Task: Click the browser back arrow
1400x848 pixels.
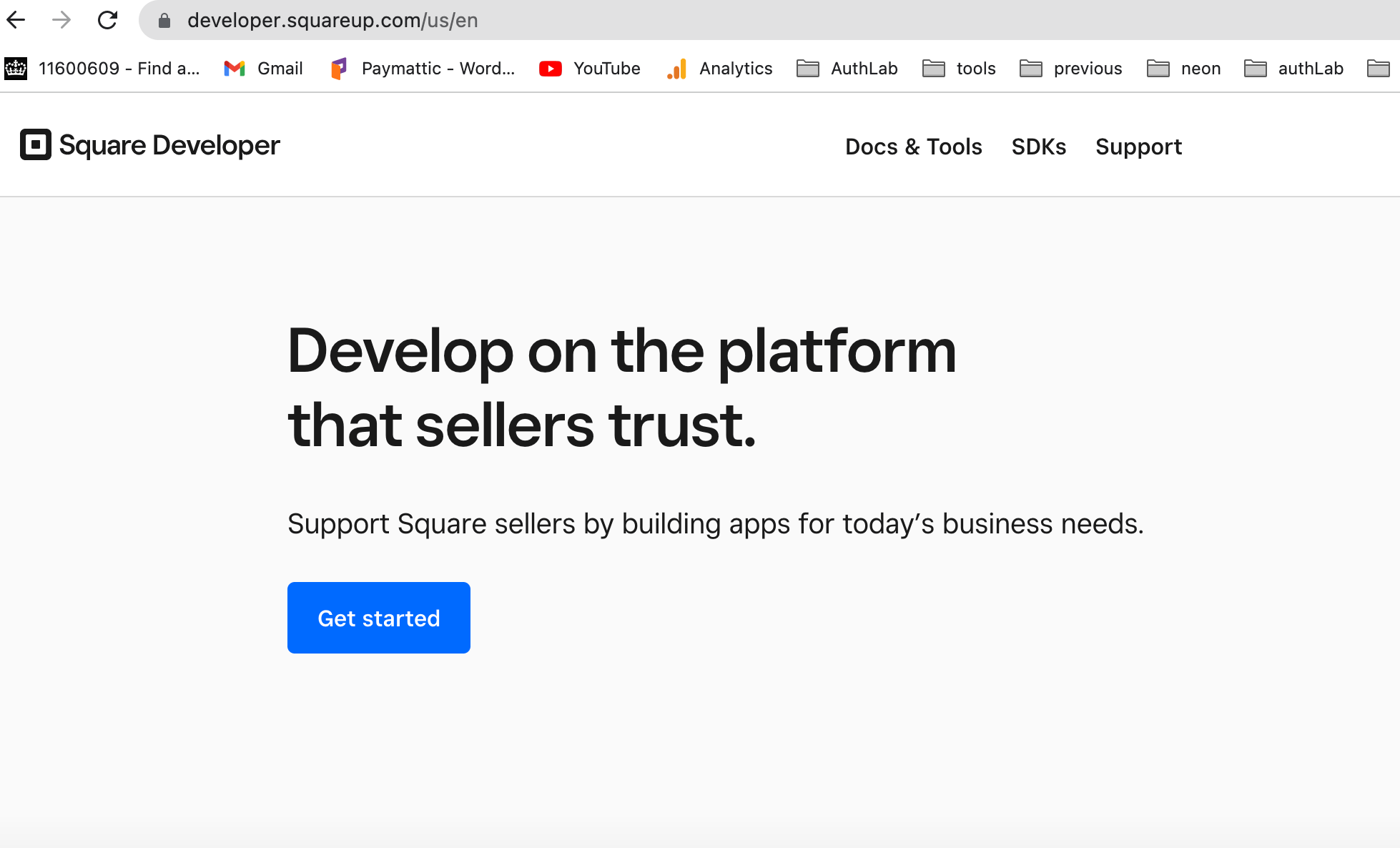Action: point(16,20)
